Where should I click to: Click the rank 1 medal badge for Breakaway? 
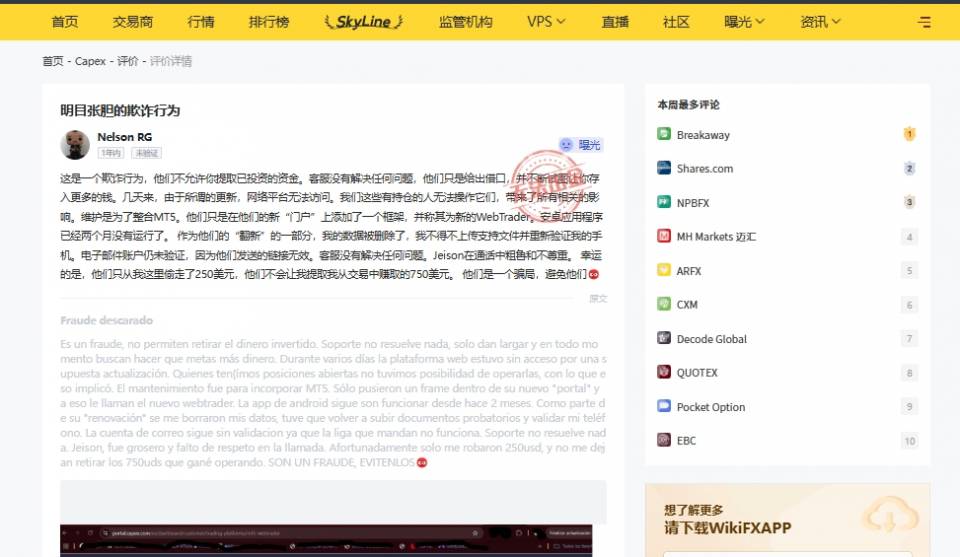pos(909,134)
